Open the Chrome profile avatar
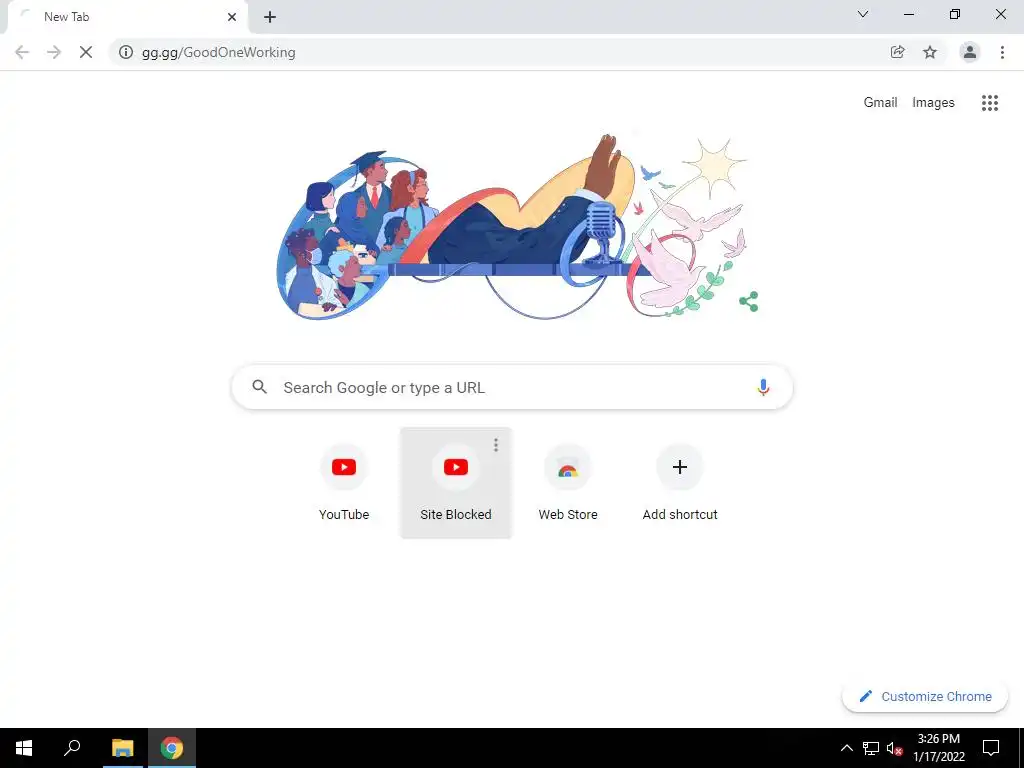The image size is (1024, 768). click(x=970, y=52)
